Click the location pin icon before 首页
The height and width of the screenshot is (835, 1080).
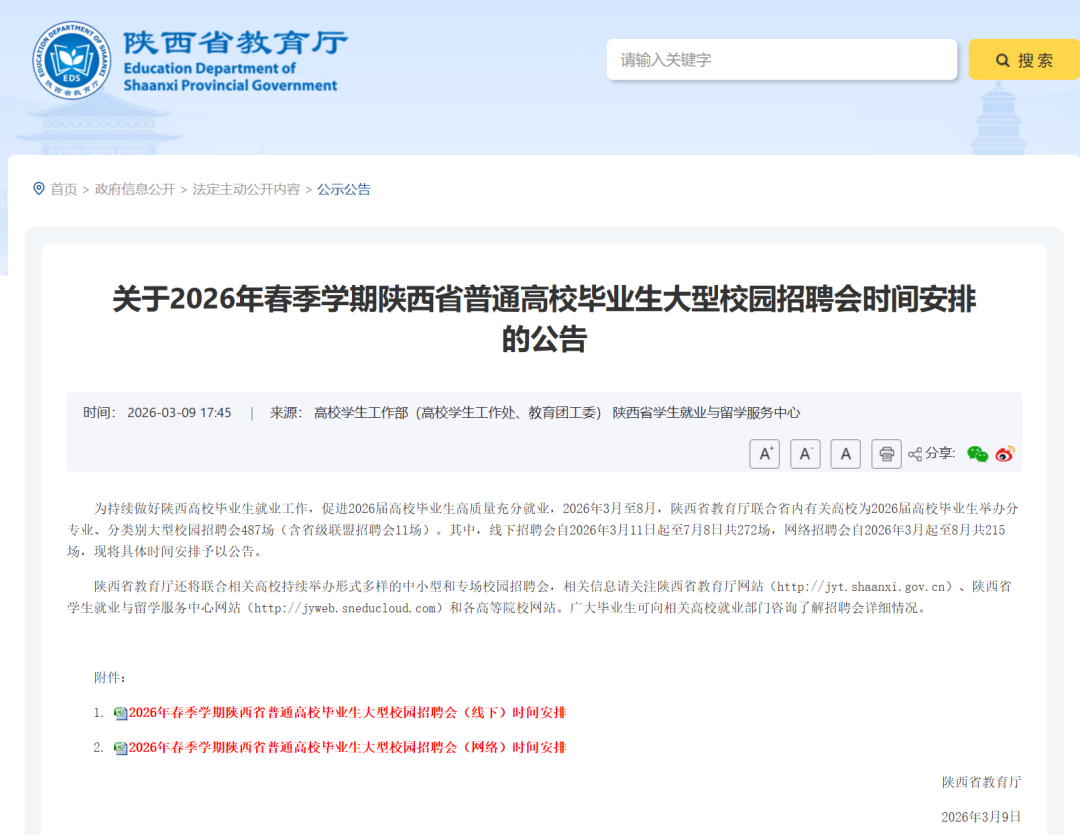coord(38,189)
